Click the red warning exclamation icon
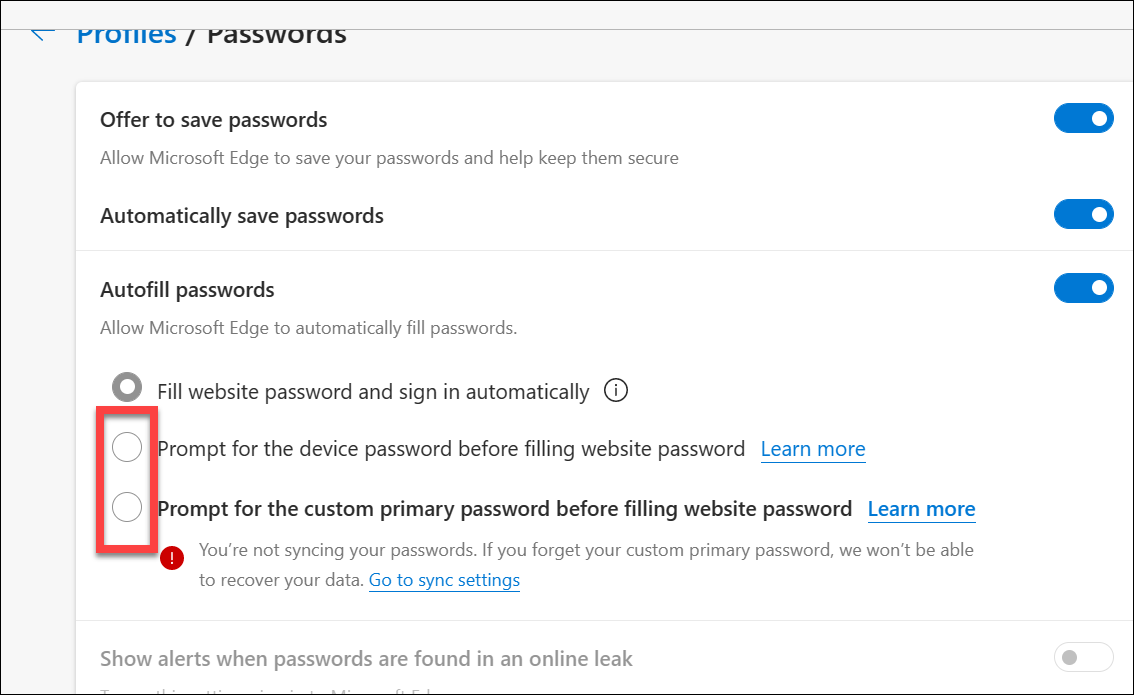 tap(172, 558)
